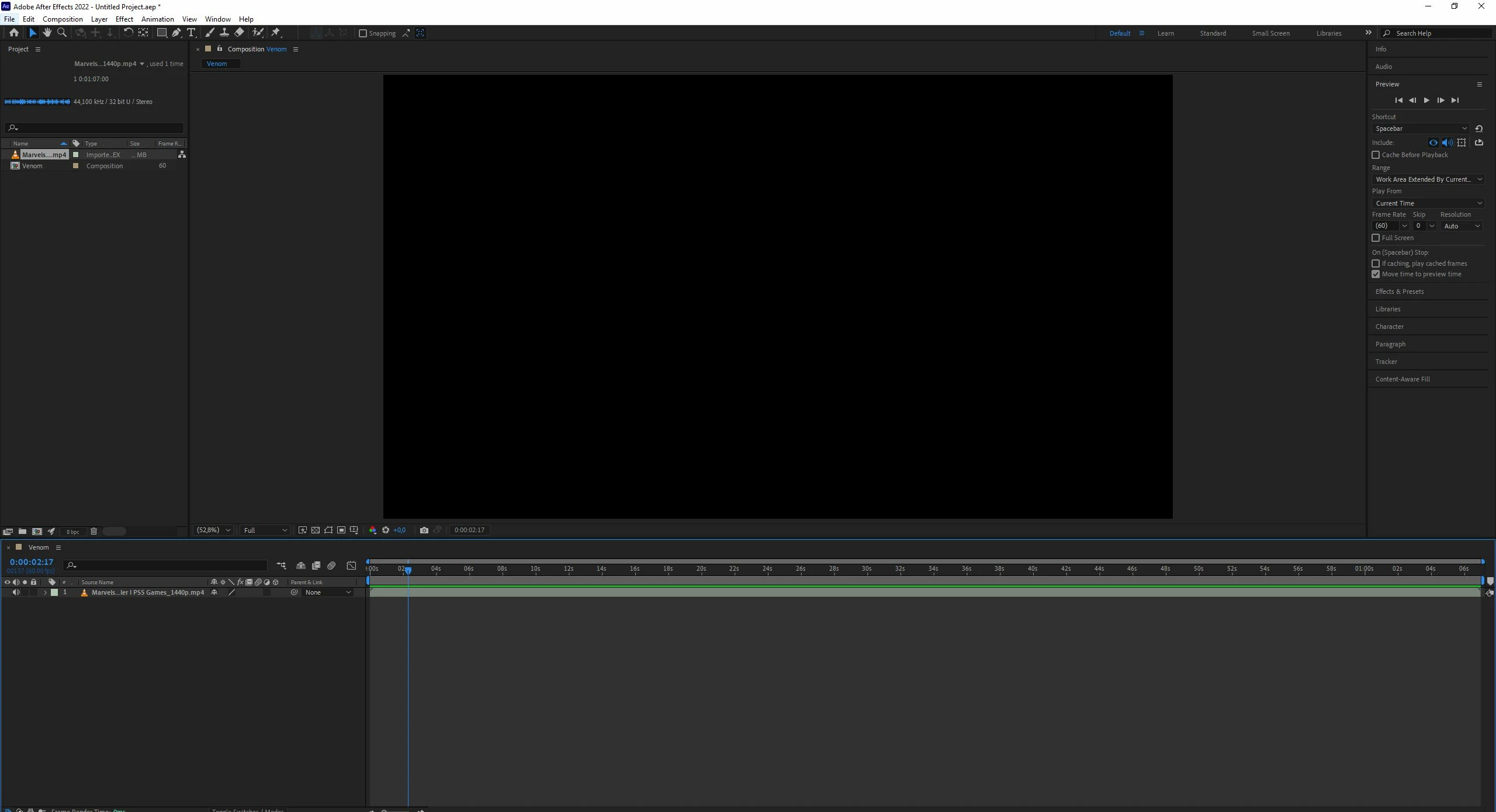
Task: Select the Type tool
Action: tap(191, 33)
